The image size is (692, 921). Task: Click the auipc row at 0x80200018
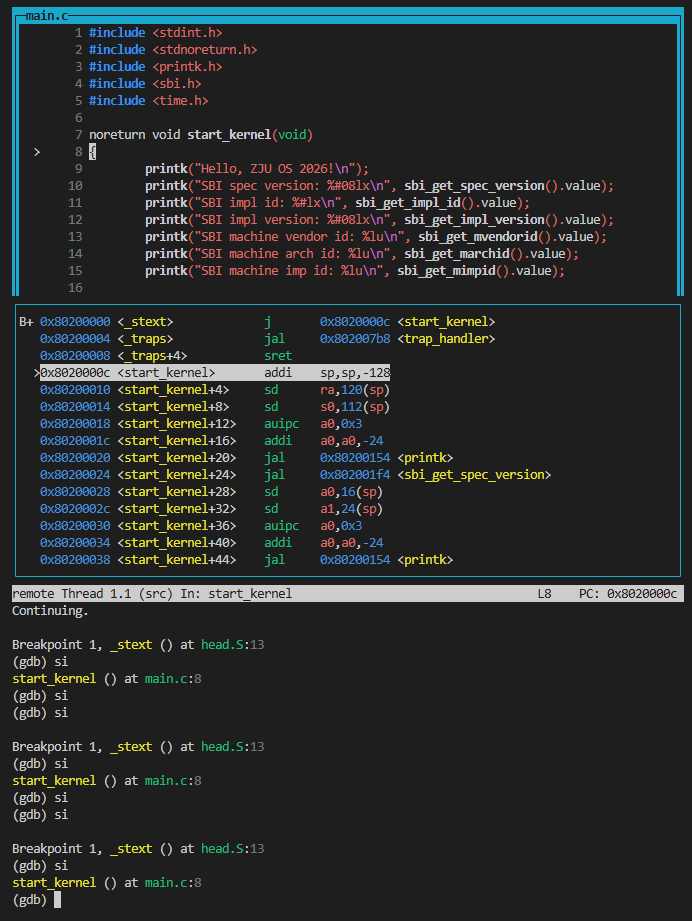coord(201,424)
